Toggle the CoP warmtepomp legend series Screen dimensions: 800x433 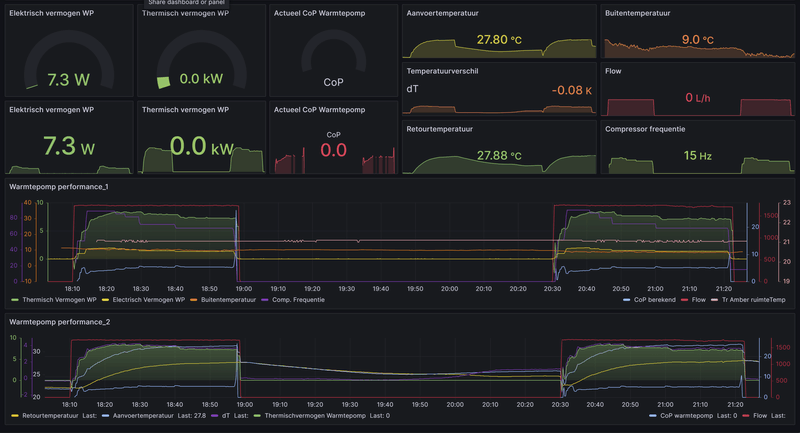(x=686, y=416)
